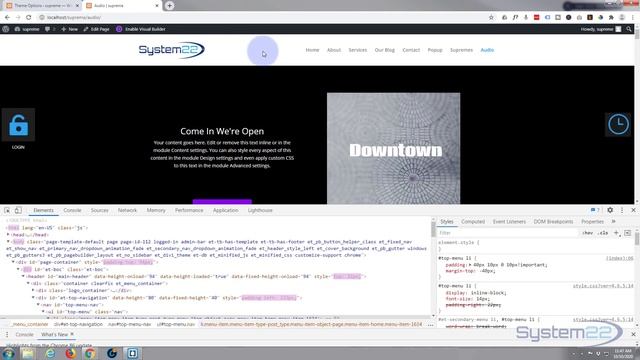Switch to the Computed styles tab
Viewport: 640px width, 360px height.
point(473,222)
